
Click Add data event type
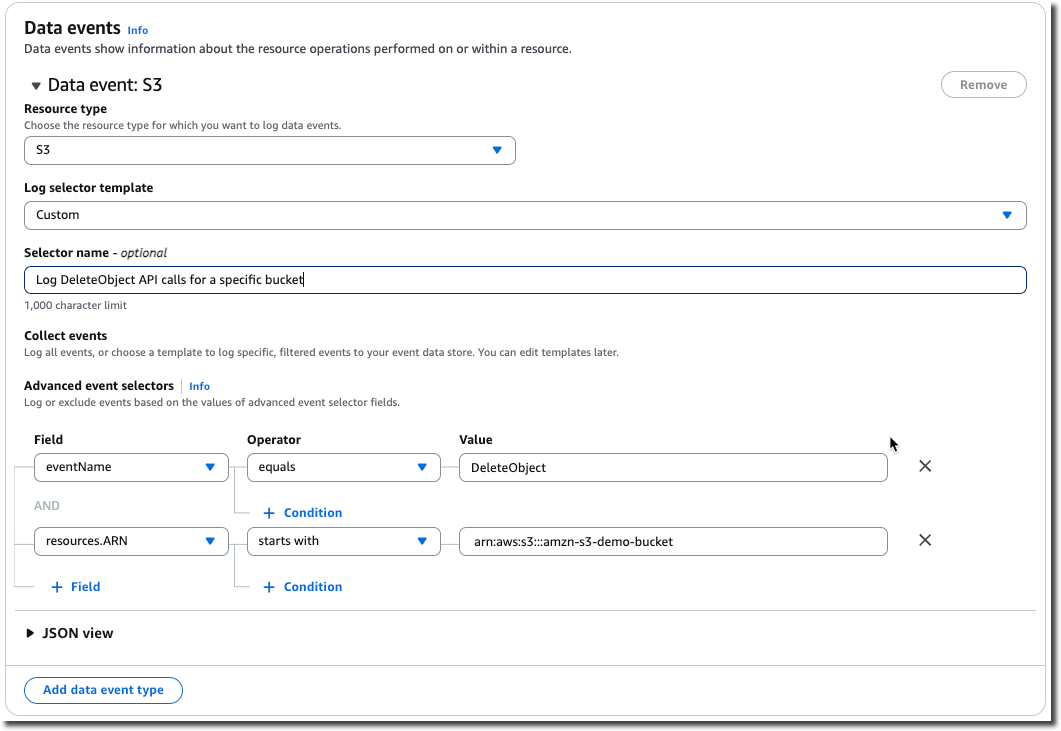click(103, 690)
